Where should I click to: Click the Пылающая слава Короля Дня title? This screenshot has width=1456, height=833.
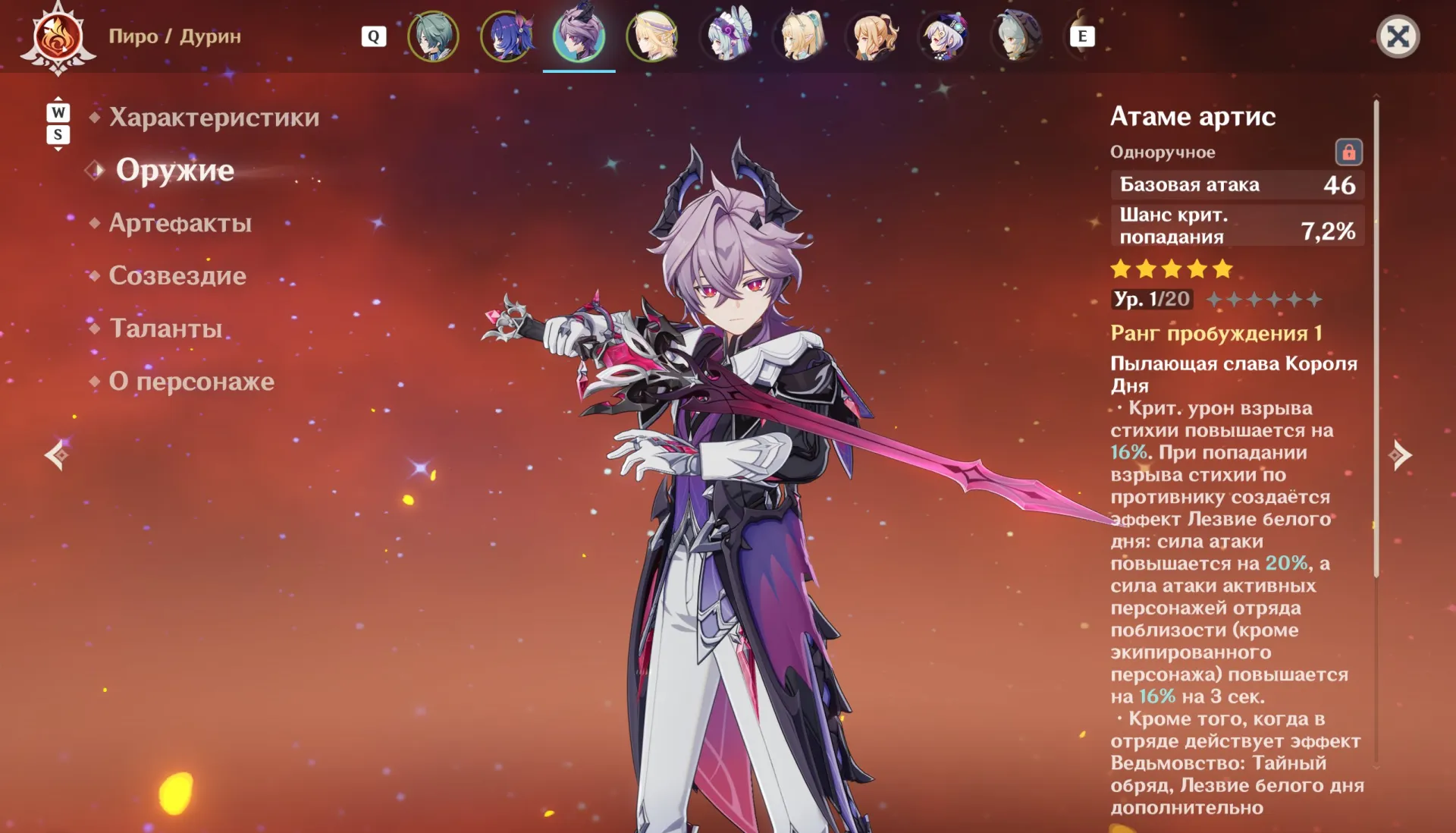[1234, 374]
